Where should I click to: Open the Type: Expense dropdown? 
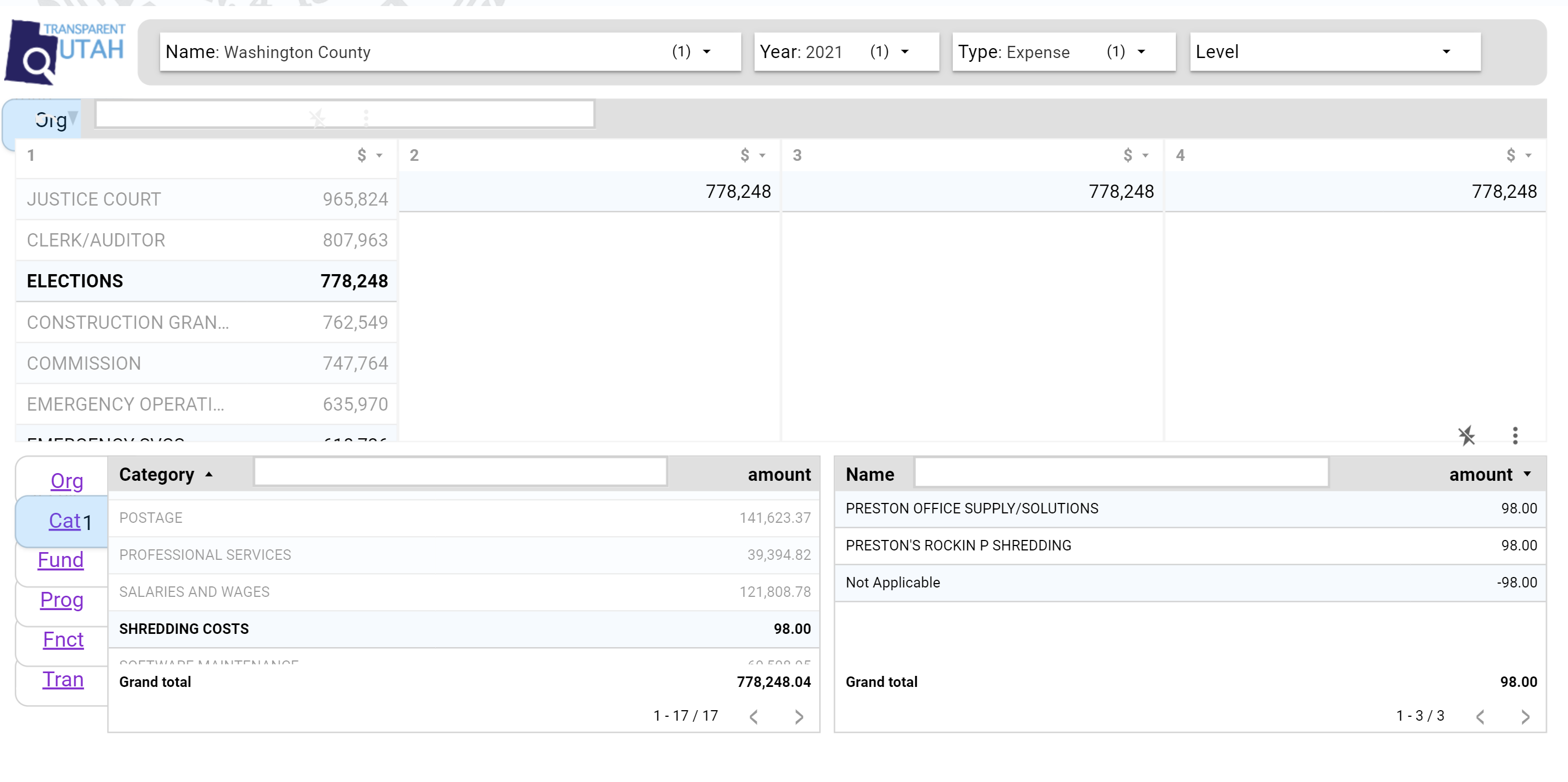[x=1063, y=52]
